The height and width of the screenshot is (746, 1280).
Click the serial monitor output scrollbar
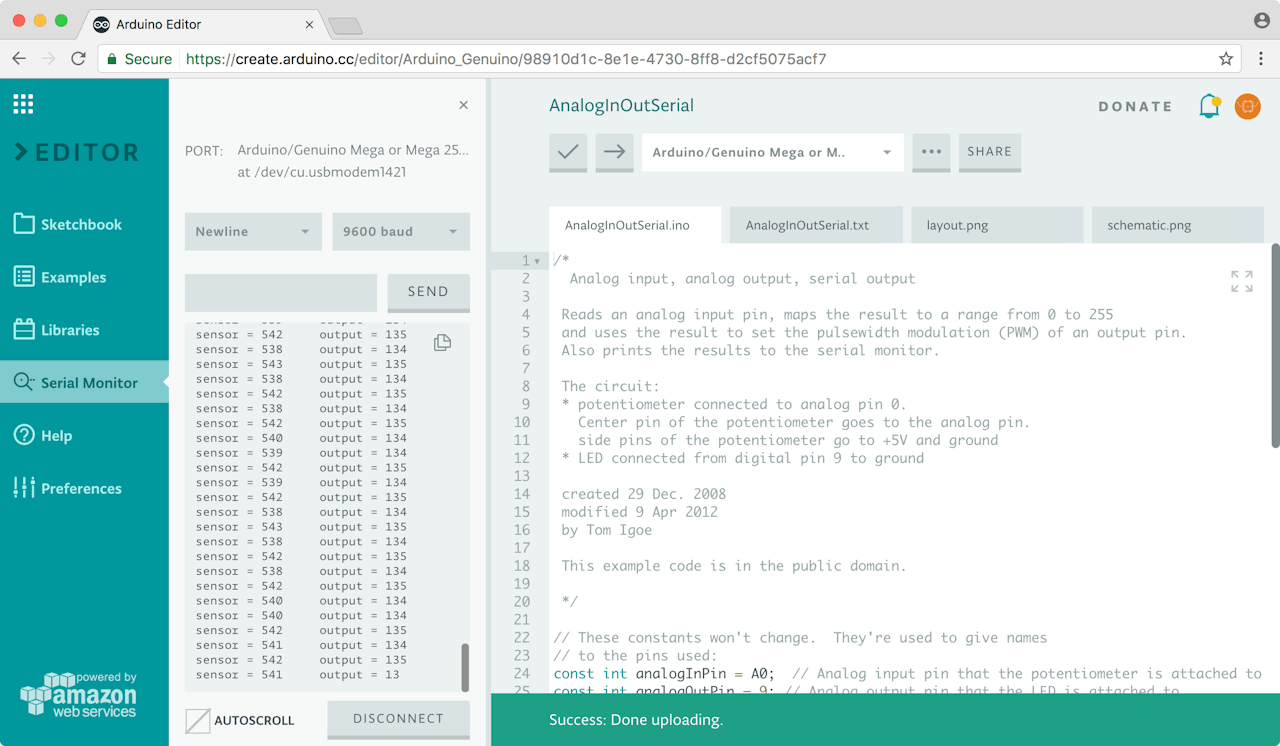click(x=465, y=666)
